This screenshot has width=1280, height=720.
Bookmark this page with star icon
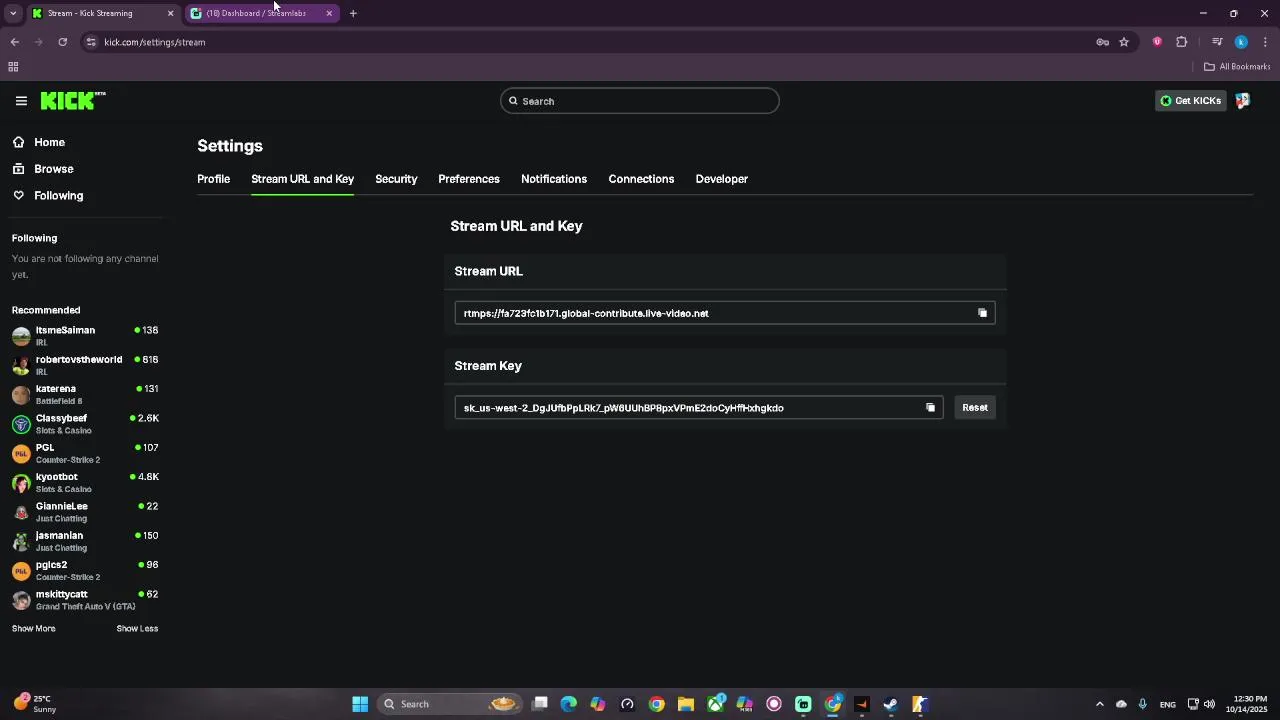(x=1124, y=42)
